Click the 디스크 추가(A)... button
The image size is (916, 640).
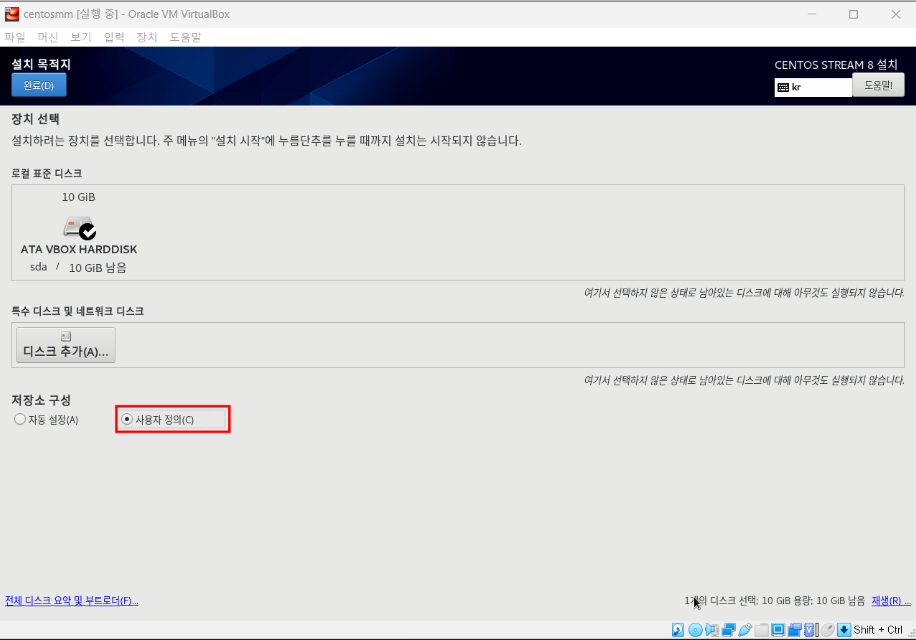[66, 345]
